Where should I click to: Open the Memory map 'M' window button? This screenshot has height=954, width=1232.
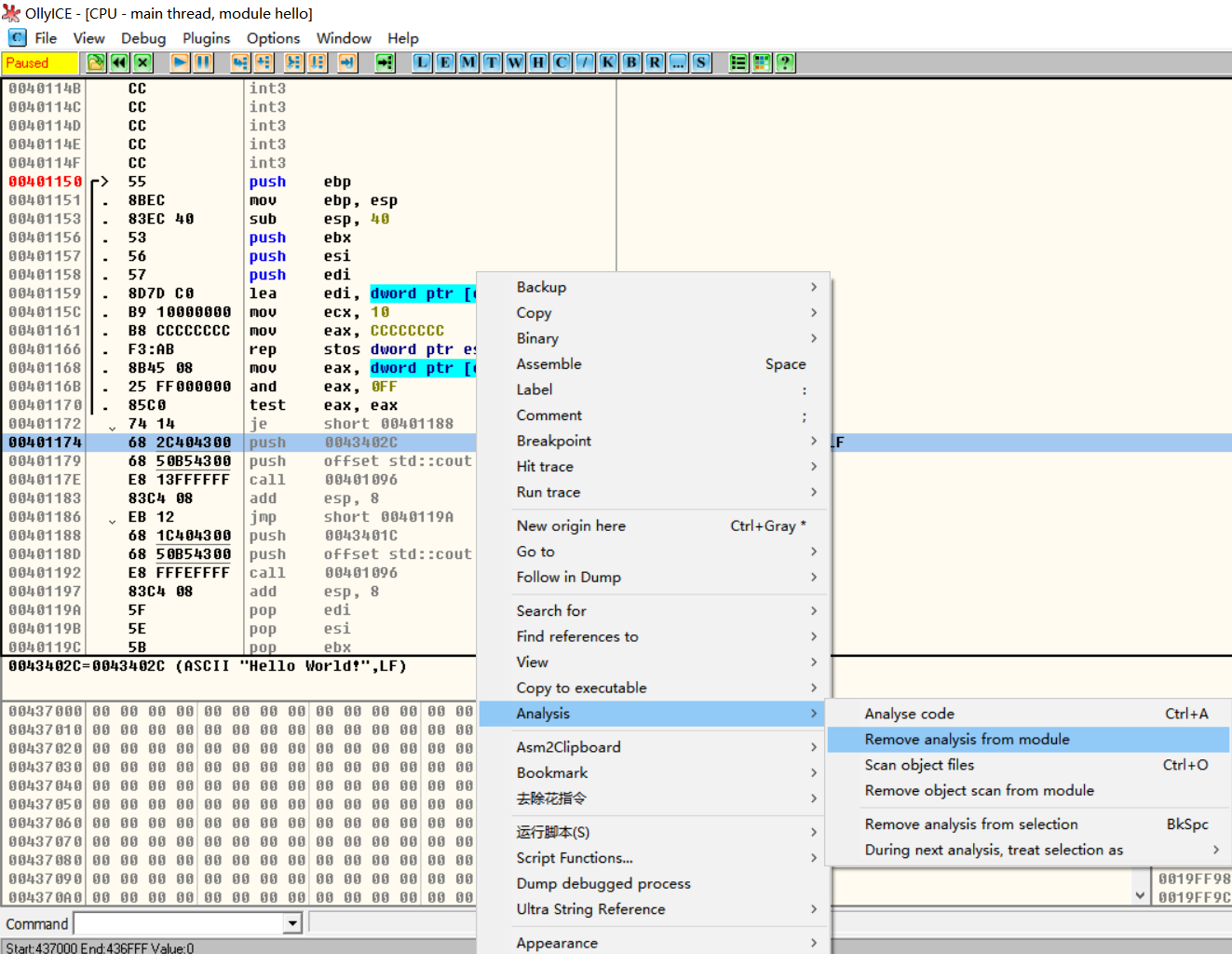pyautogui.click(x=468, y=62)
